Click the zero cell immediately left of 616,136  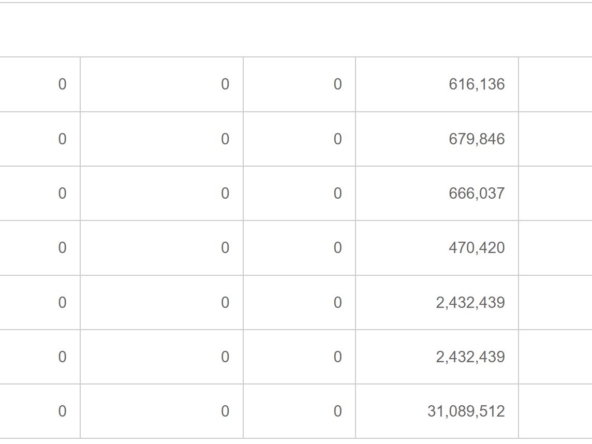299,84
